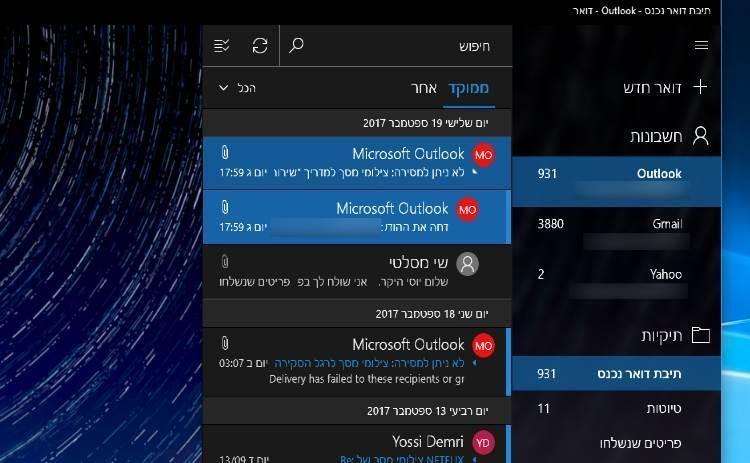Click date header יום שני 18 ספטמבר 2017
This screenshot has height=463, width=750.
pyautogui.click(x=357, y=314)
